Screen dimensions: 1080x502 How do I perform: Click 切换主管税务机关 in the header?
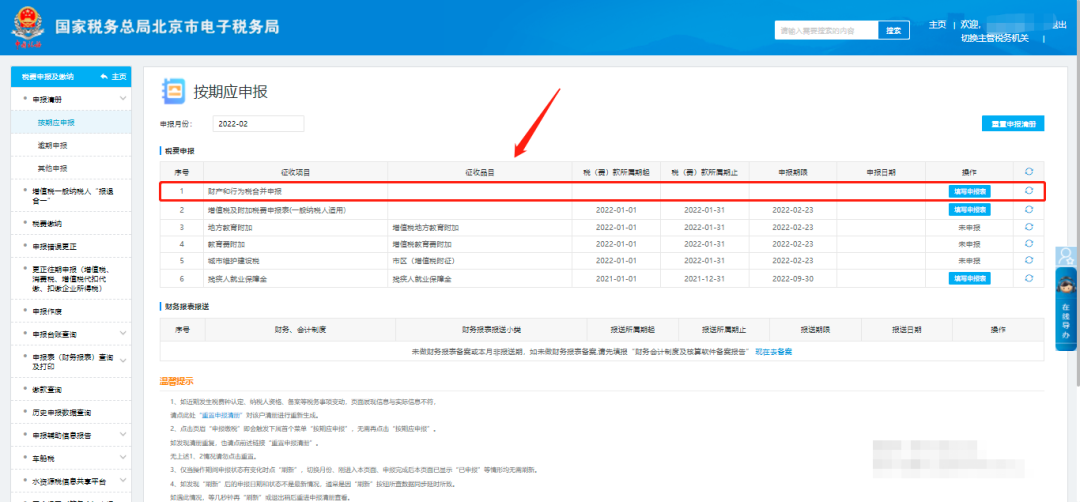(995, 38)
